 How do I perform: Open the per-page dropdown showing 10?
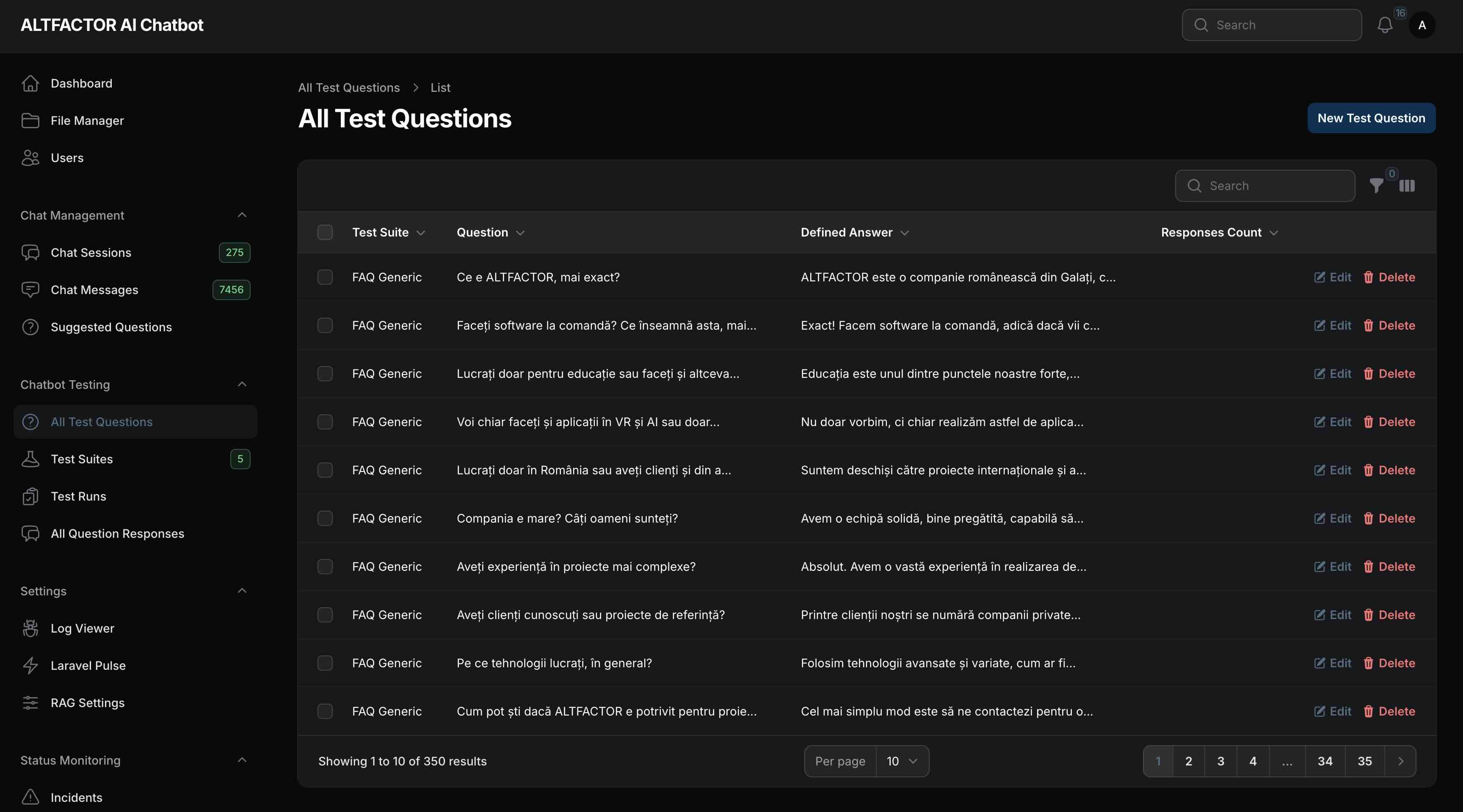click(x=901, y=761)
